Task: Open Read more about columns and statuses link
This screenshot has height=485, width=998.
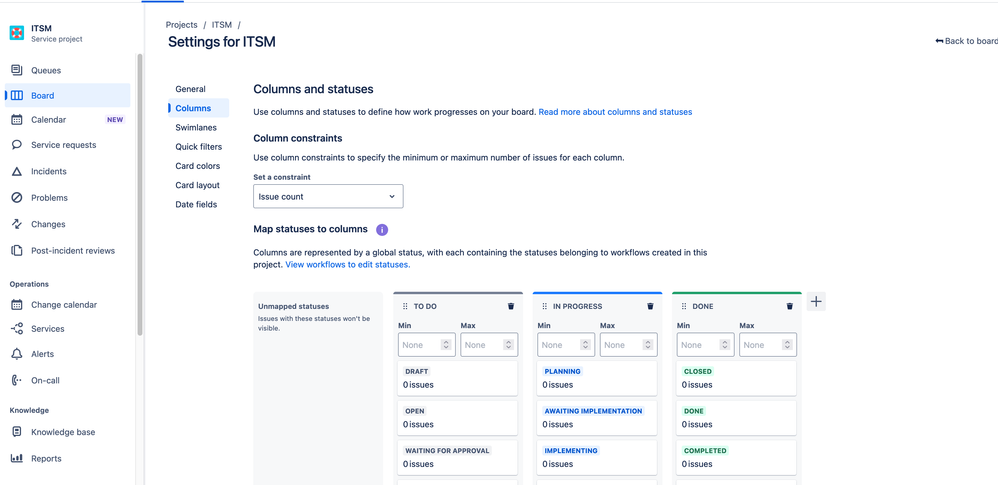Action: 615,111
